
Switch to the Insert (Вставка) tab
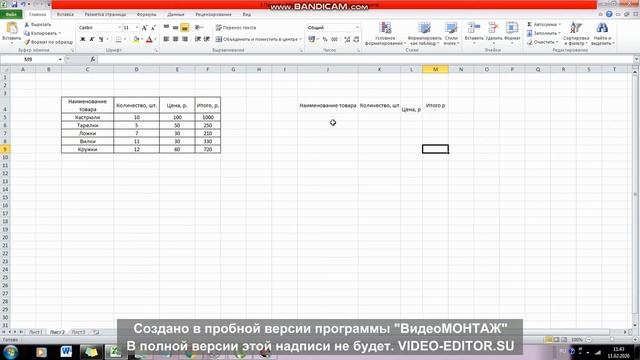pyautogui.click(x=65, y=14)
